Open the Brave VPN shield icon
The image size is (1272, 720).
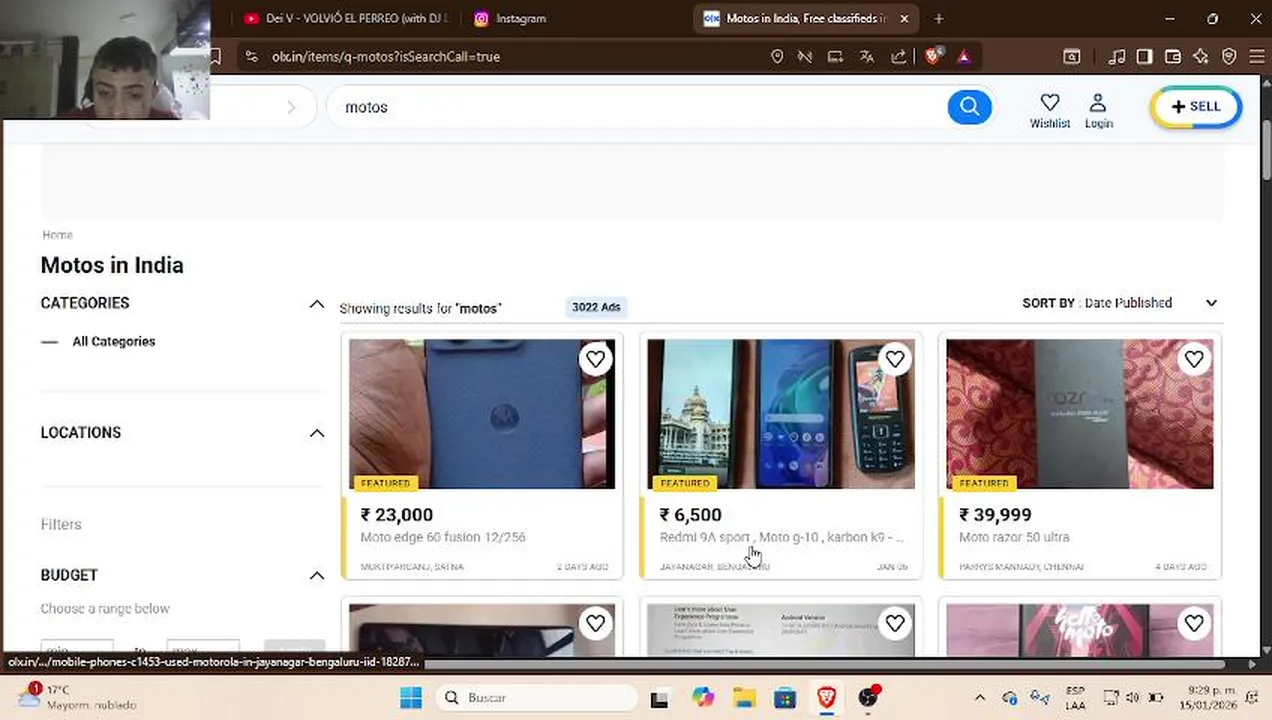pyautogui.click(x=1229, y=57)
